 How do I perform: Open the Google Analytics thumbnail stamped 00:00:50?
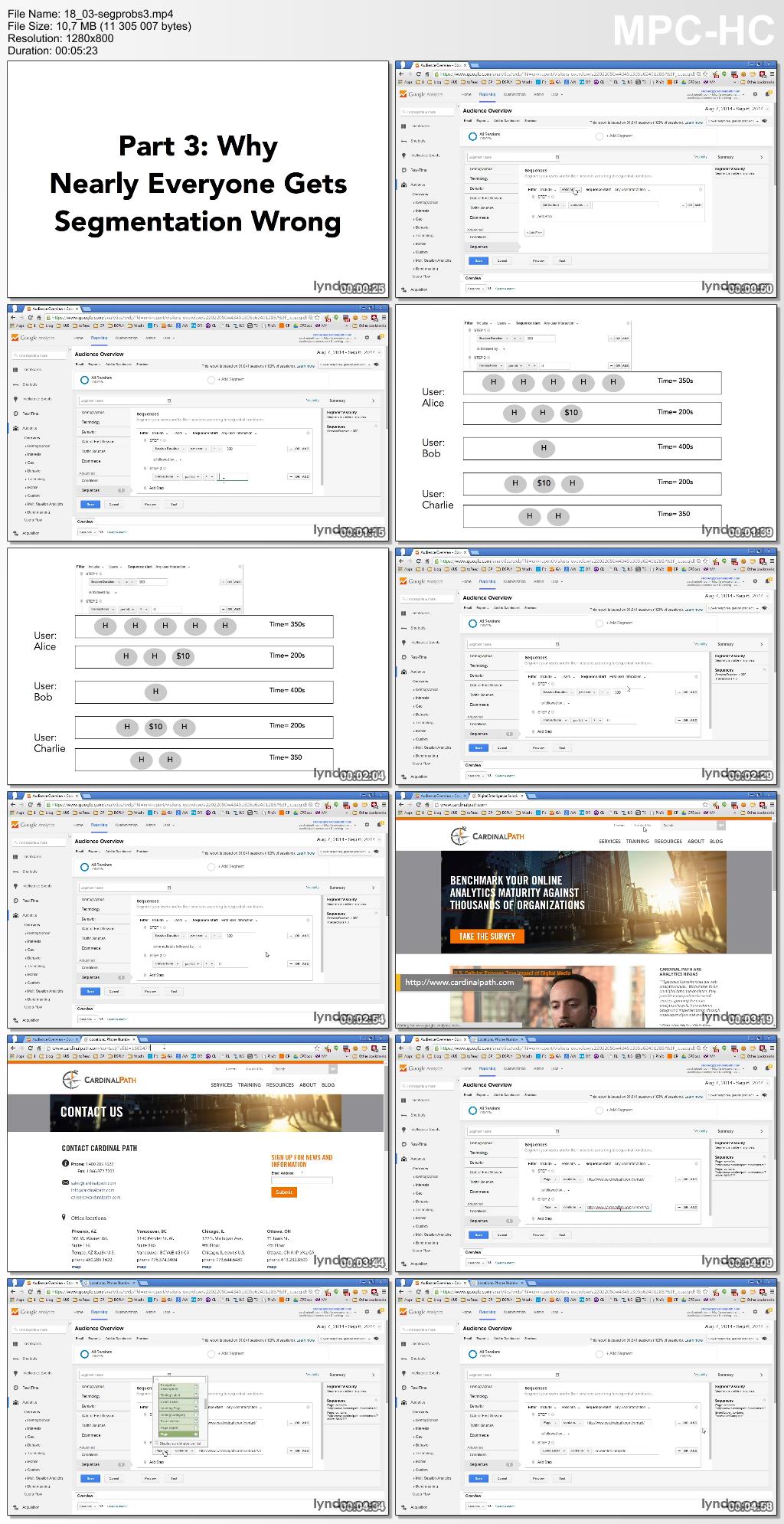click(x=586, y=179)
